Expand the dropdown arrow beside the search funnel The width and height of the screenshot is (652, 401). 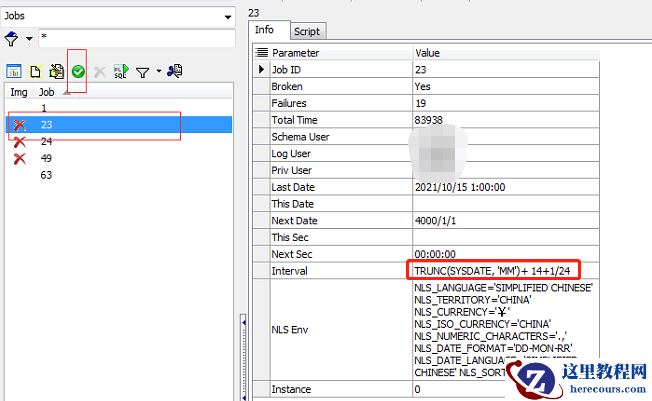(29, 39)
